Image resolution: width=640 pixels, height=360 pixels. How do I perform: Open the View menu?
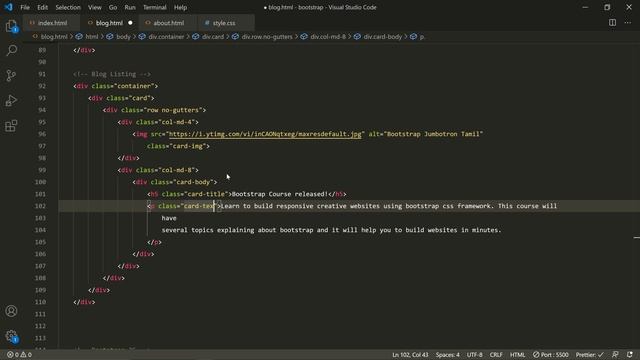point(95,7)
